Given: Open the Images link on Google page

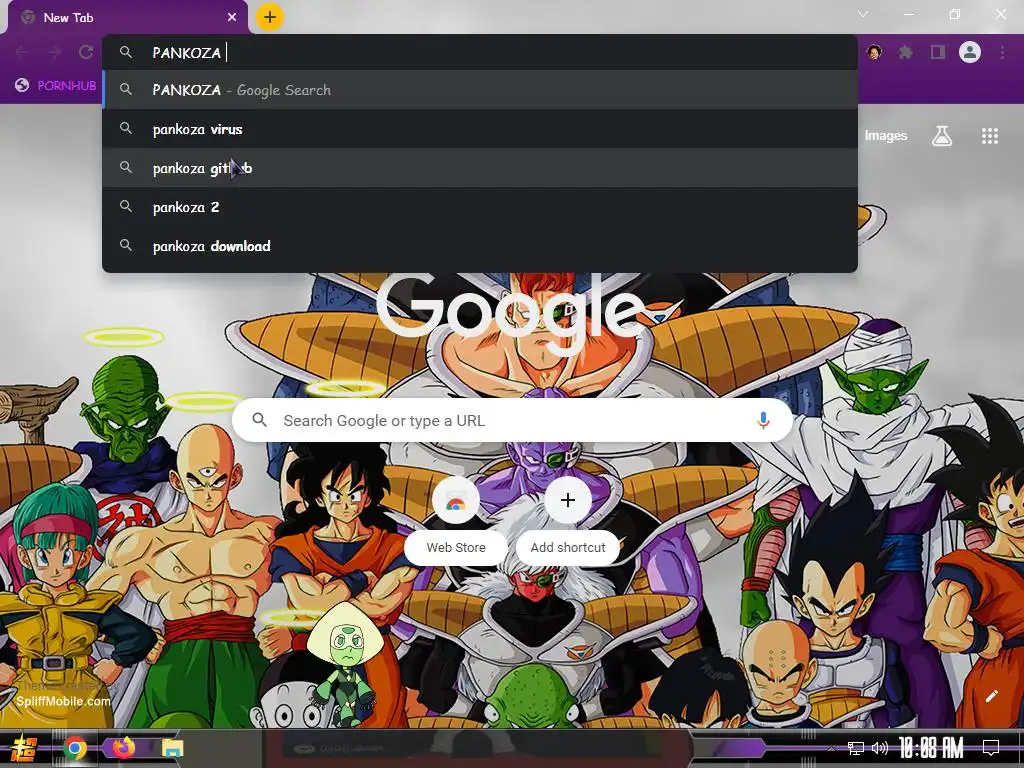Looking at the screenshot, I should [x=886, y=136].
